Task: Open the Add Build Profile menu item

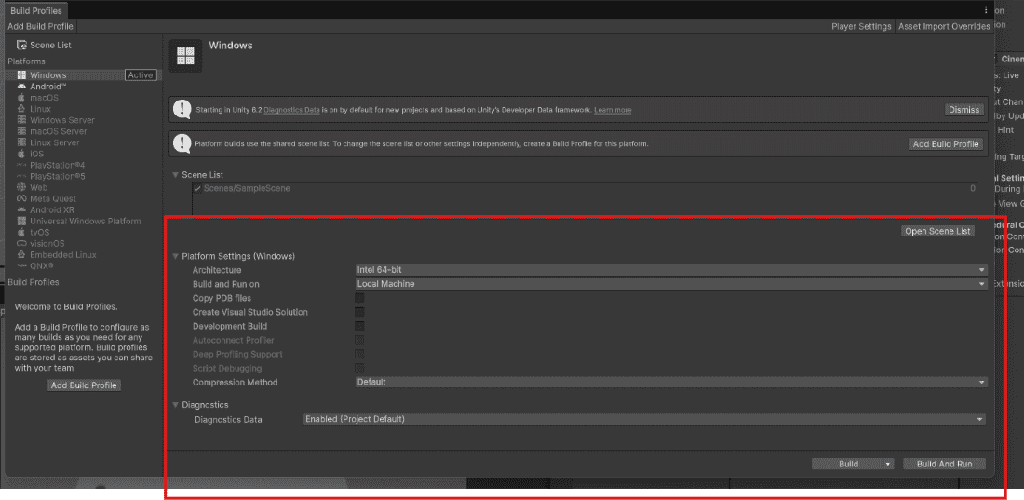Action: [40, 27]
